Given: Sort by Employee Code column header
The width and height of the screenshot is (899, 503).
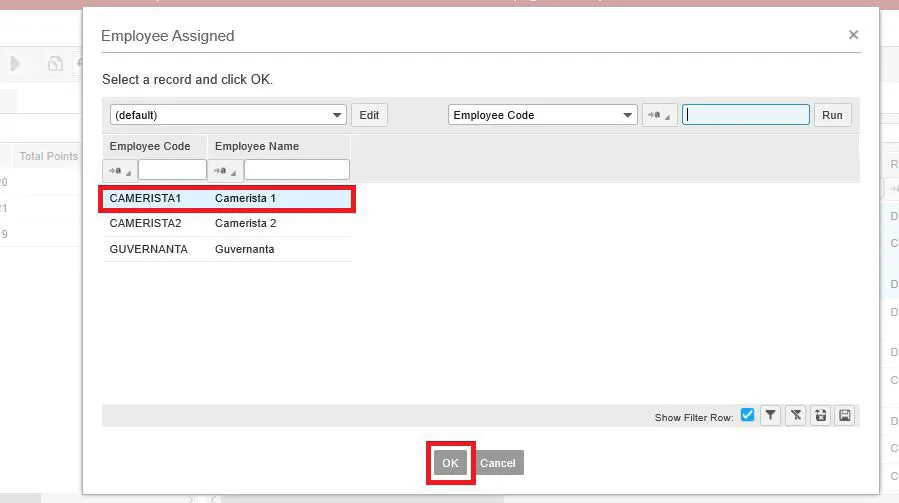Looking at the screenshot, I should pyautogui.click(x=150, y=146).
